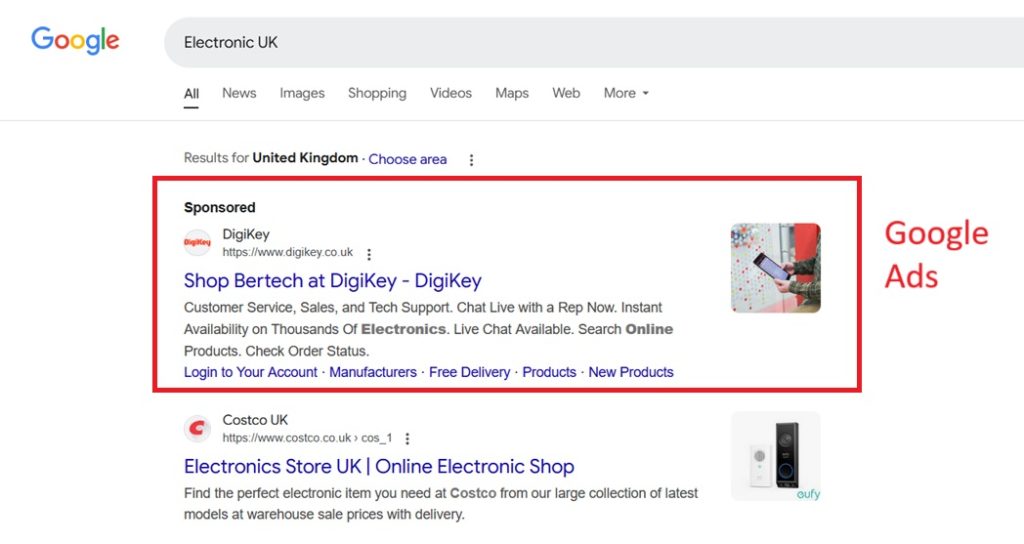
Task: Click the search box containing Electronic UK
Action: pos(590,42)
